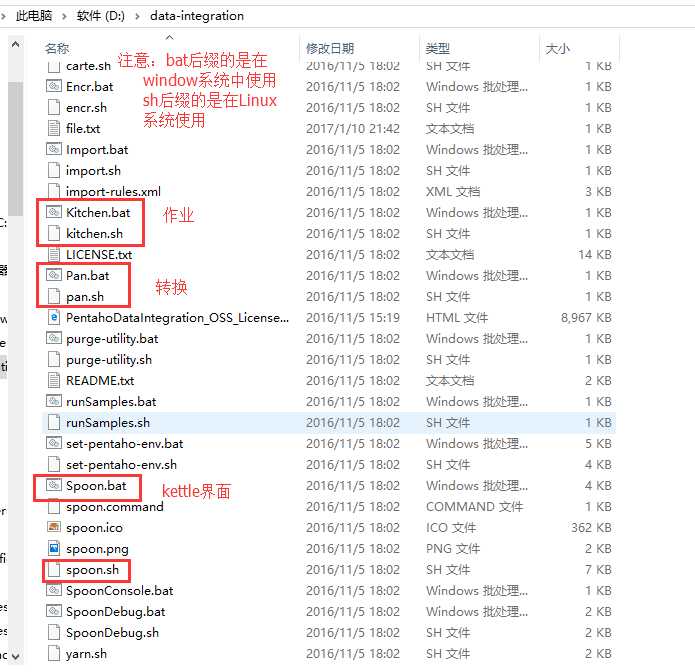Click the 362 KB size value
Screen dimensions: 695x672
coord(591,527)
